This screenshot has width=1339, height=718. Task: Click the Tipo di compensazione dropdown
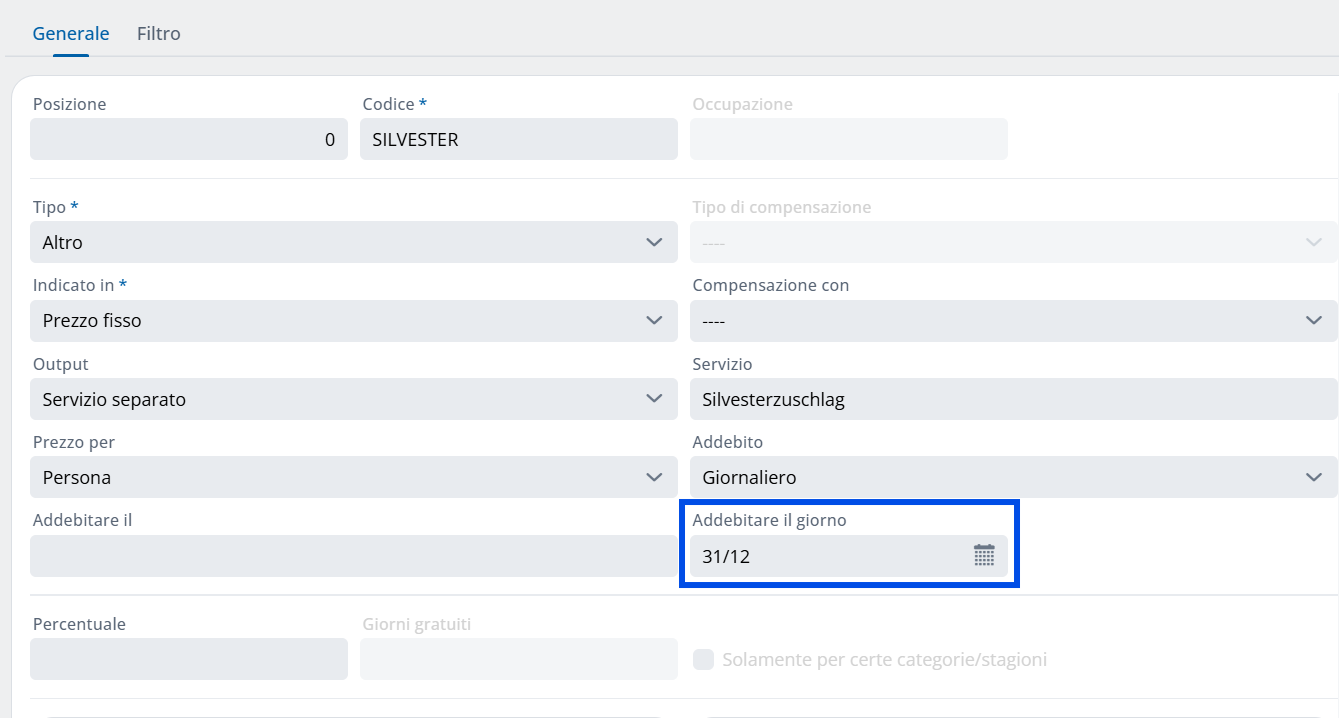1013,242
